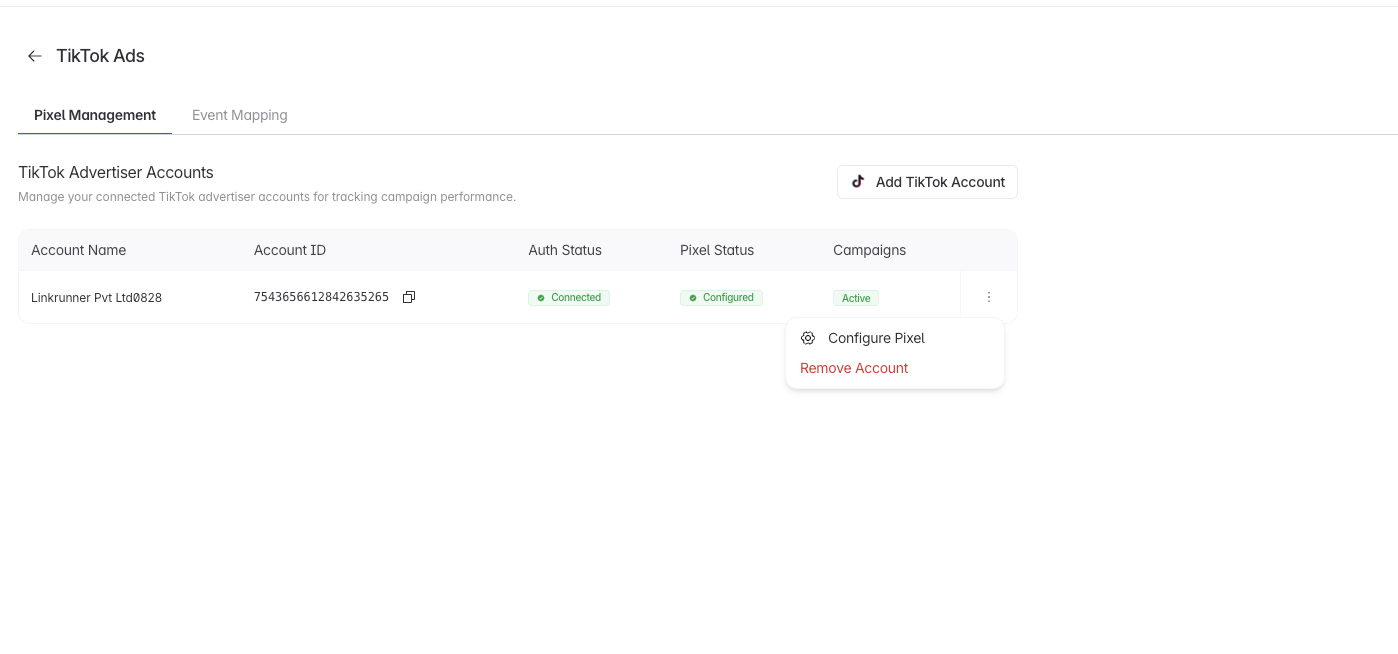Click the 'Manage your connected TikTok advertiser accounts' description

coord(267,197)
